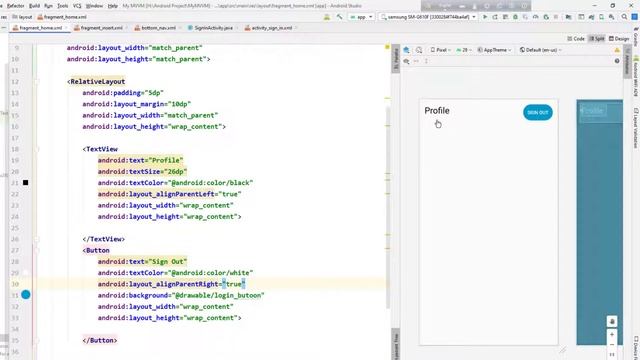This screenshot has width=640, height=360.
Task: Click the Project Structure icon in toolbar
Action: pyautogui.click(x=568, y=17)
